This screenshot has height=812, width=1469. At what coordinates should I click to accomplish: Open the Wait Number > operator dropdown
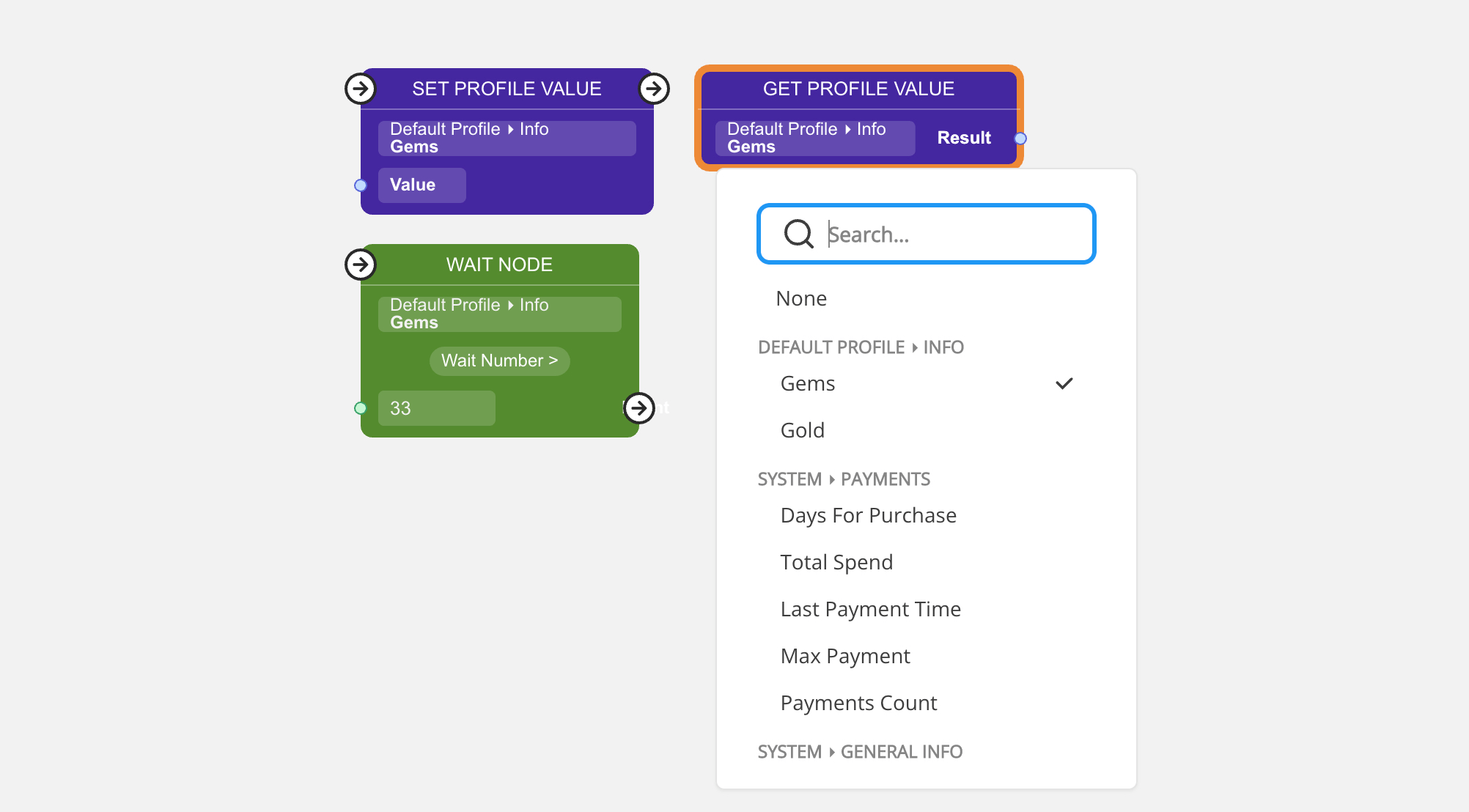coord(499,361)
